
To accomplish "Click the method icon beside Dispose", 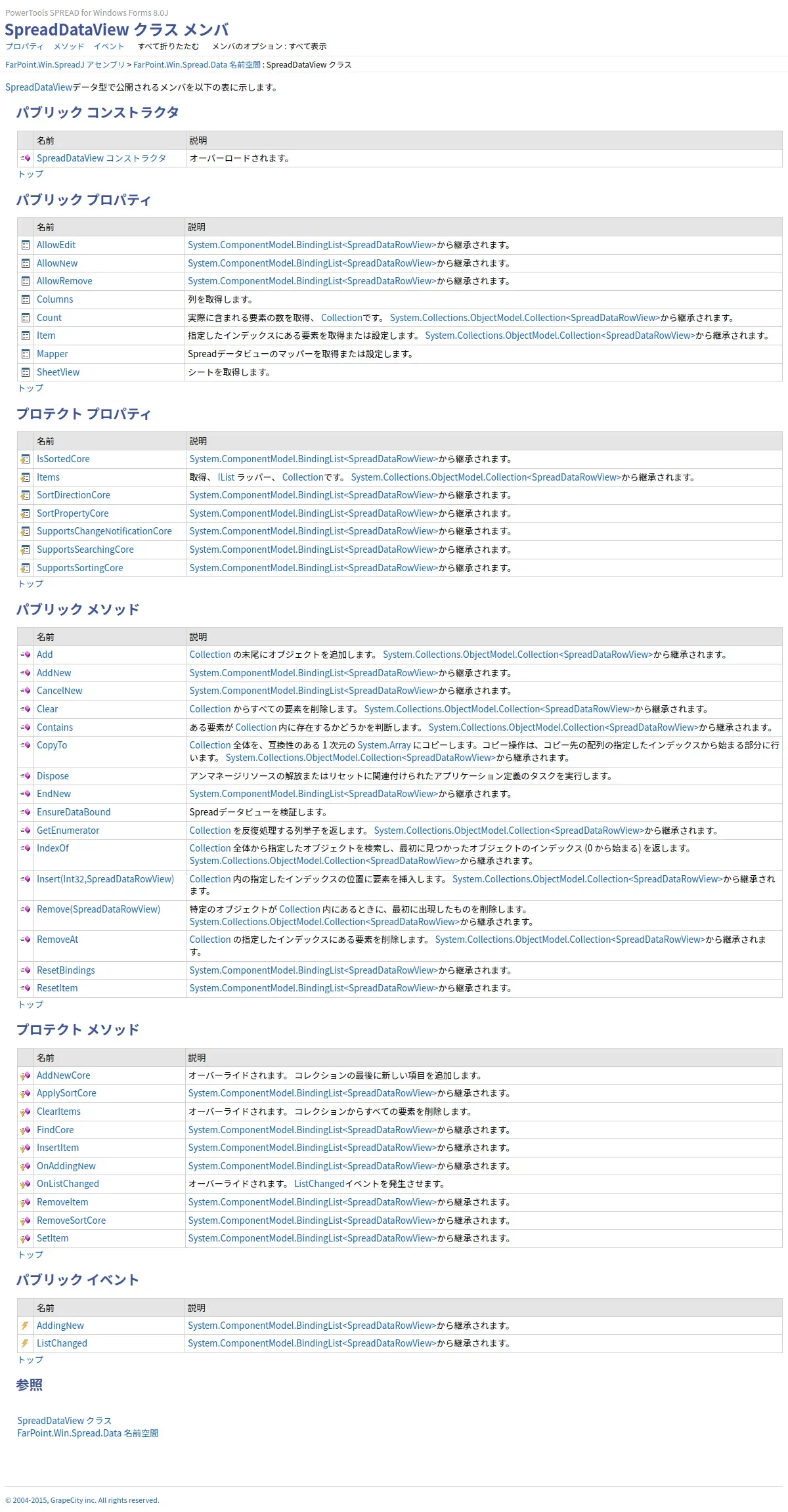I will (26, 776).
